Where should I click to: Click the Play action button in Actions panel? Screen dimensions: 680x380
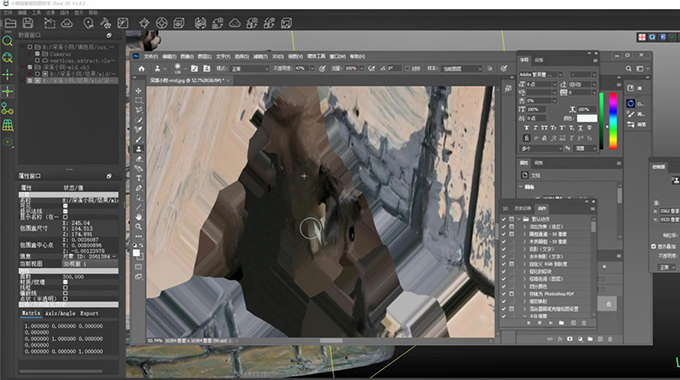coord(551,323)
